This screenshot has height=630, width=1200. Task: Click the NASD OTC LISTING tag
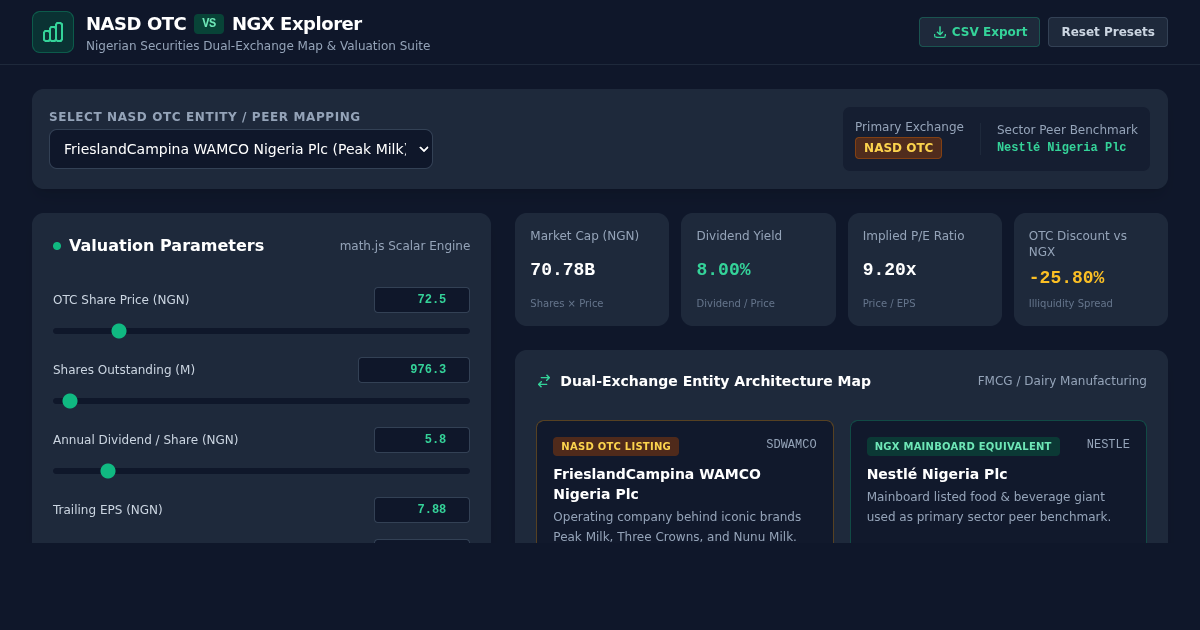click(x=616, y=447)
